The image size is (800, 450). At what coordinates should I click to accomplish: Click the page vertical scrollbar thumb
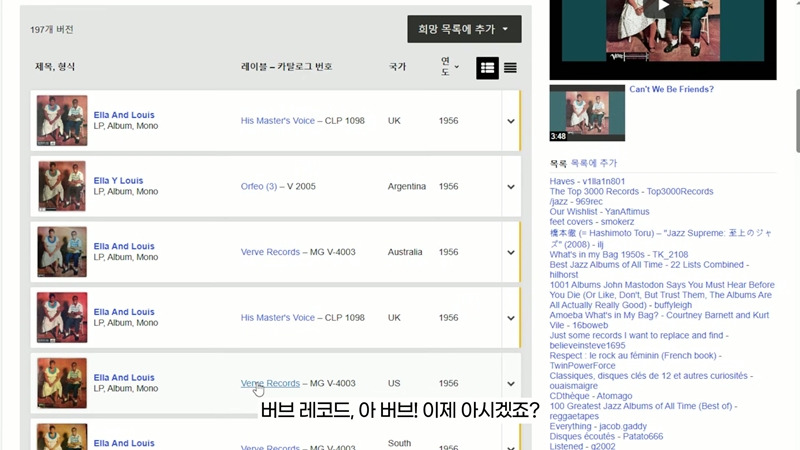click(x=797, y=120)
